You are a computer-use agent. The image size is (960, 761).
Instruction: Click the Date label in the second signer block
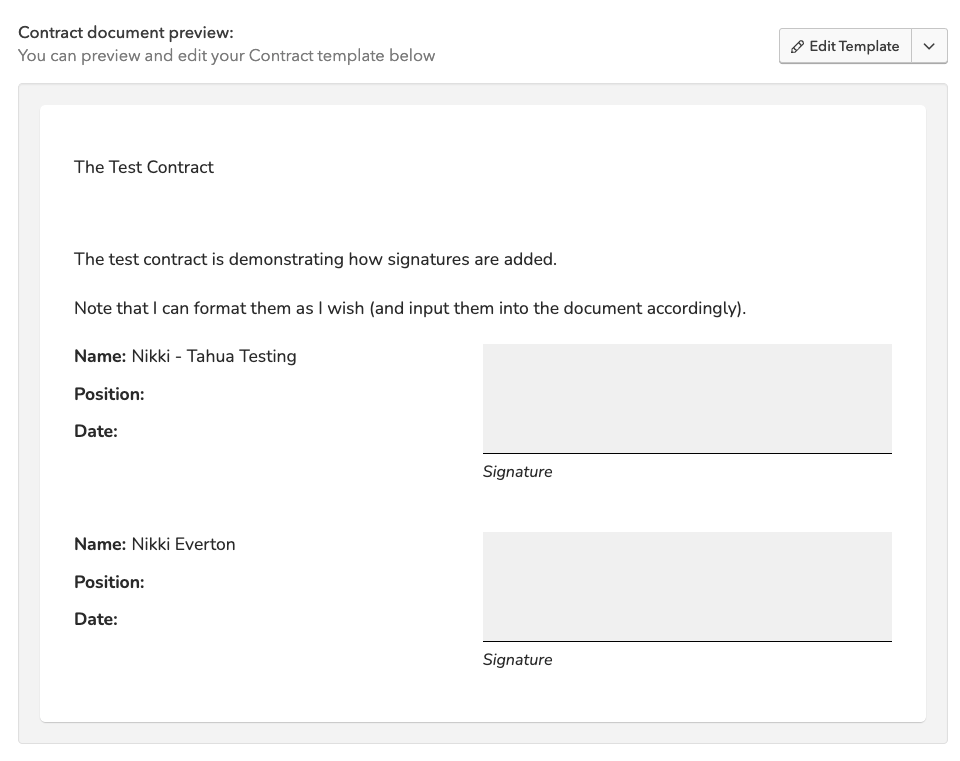[x=96, y=619]
